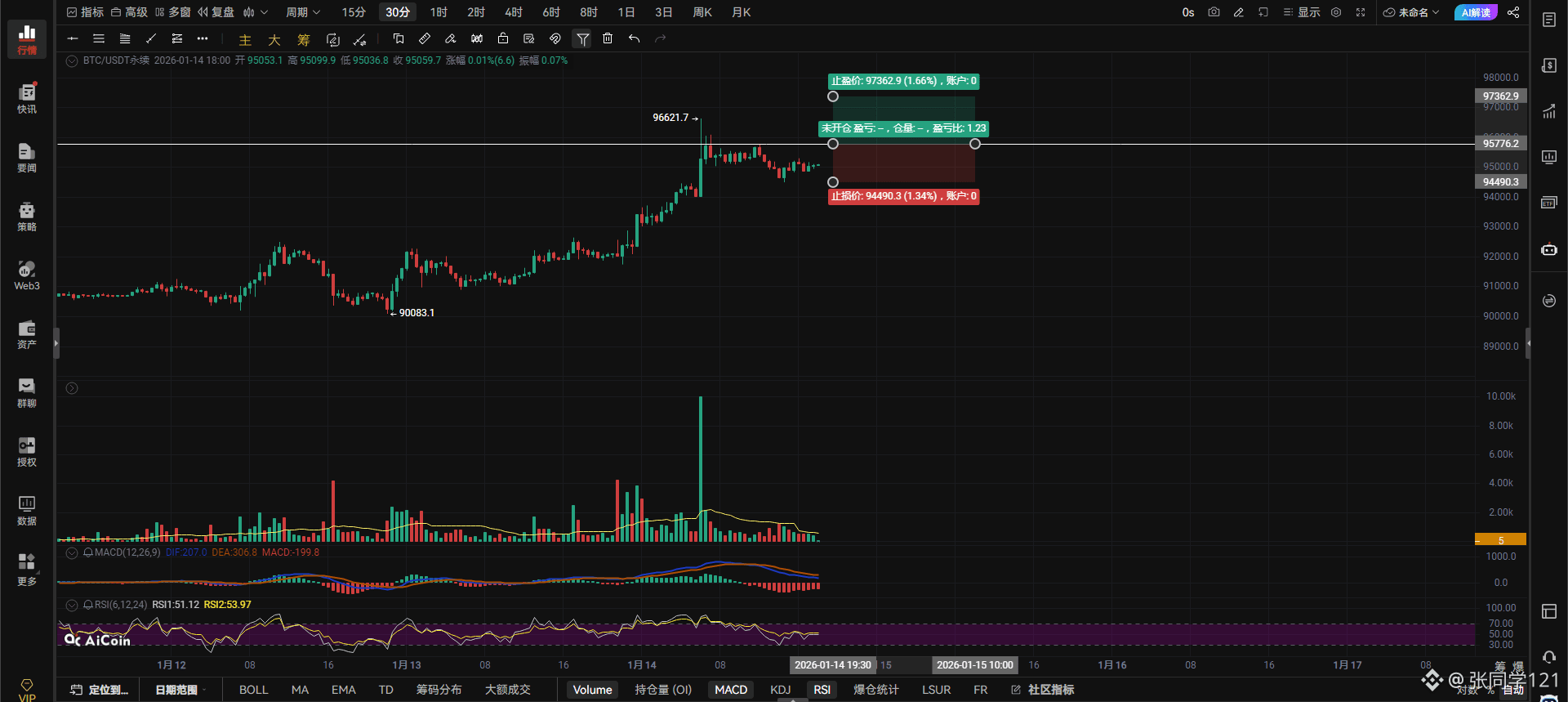The width and height of the screenshot is (1568, 702).
Task: Open the more drawing tools ellipsis
Action: tap(203, 38)
